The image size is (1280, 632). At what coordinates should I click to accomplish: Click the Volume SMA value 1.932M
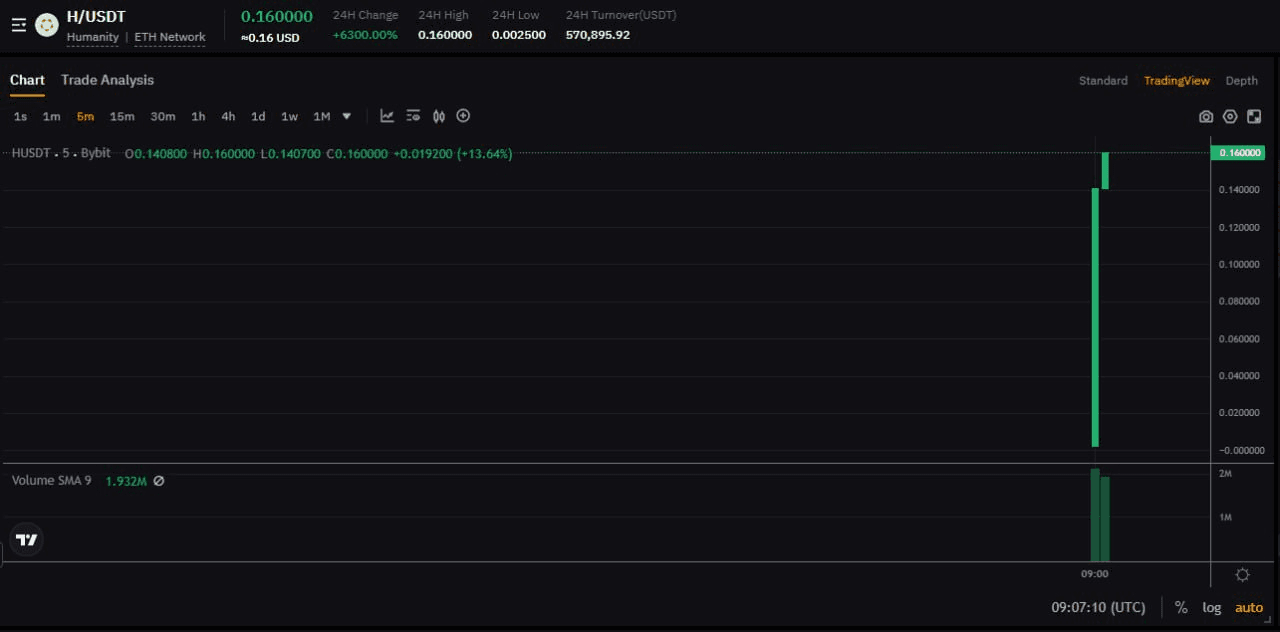tap(126, 481)
